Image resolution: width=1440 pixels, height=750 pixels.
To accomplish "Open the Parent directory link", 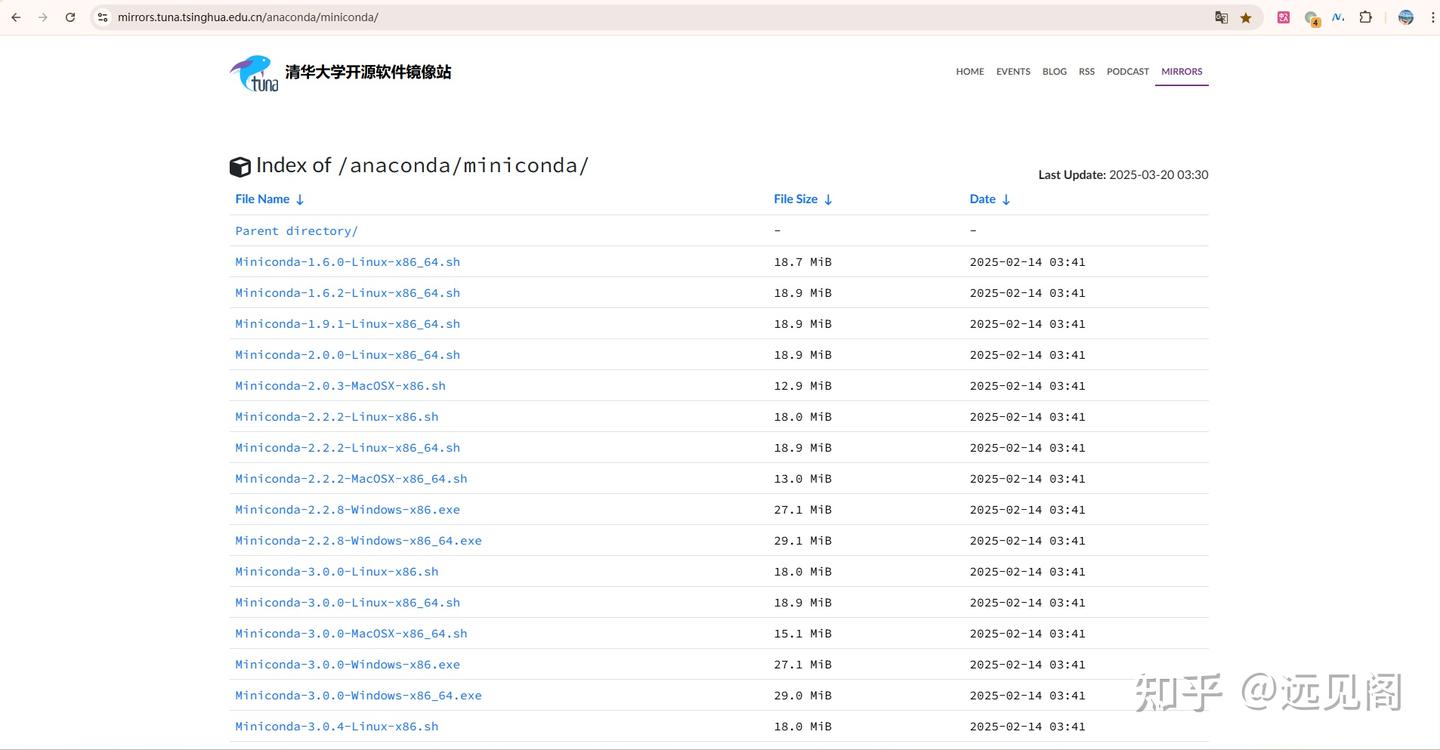I will tap(296, 230).
